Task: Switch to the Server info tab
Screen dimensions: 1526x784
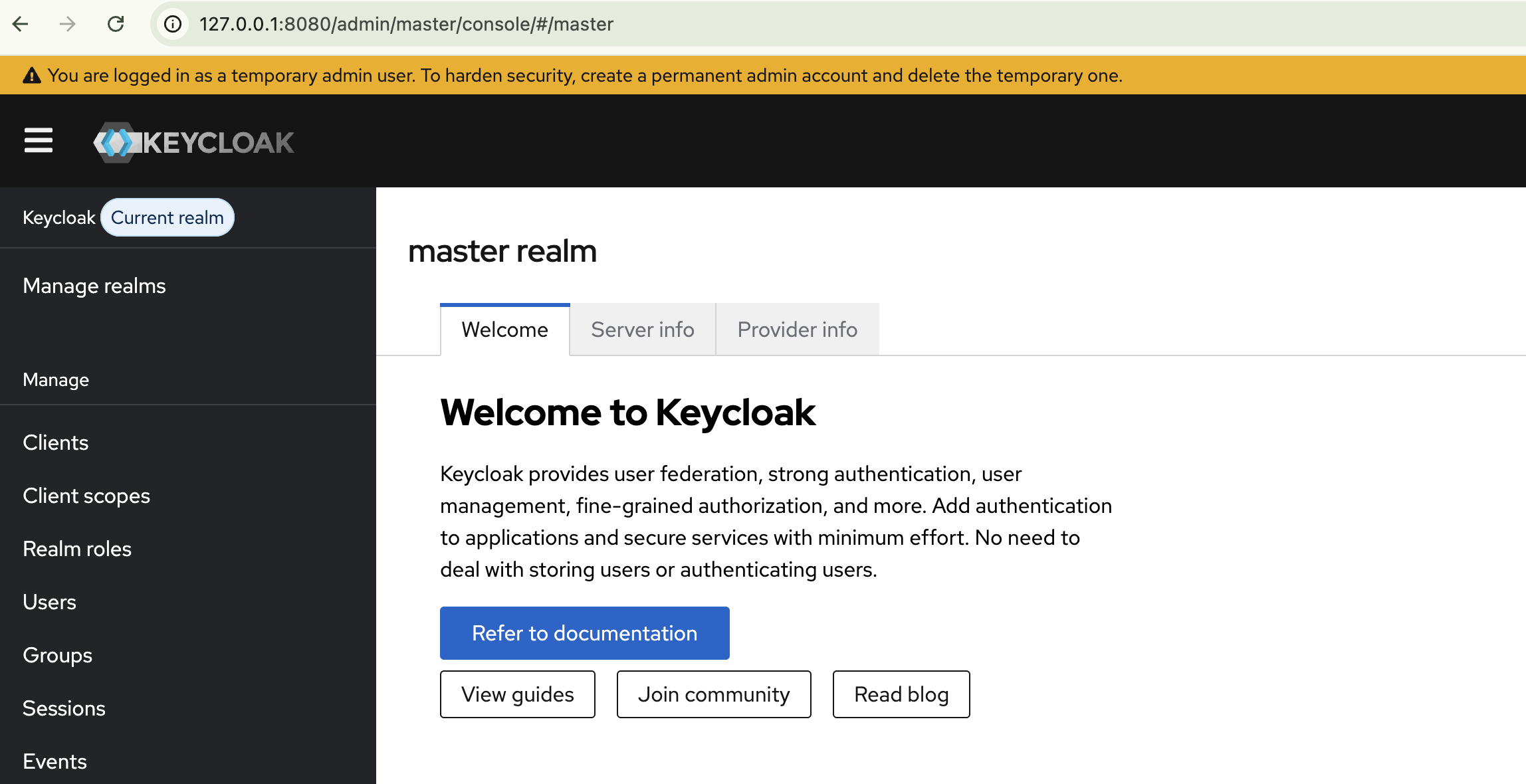Action: tap(642, 330)
